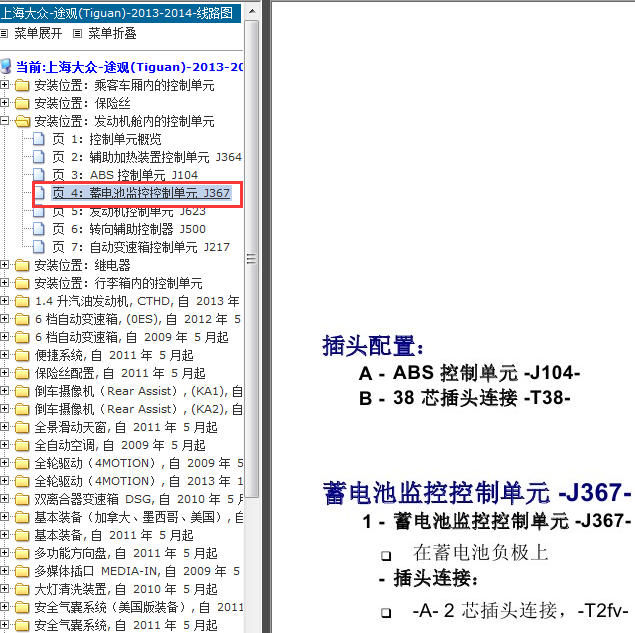Expand 全景滑动天窗 folder

click(4, 426)
